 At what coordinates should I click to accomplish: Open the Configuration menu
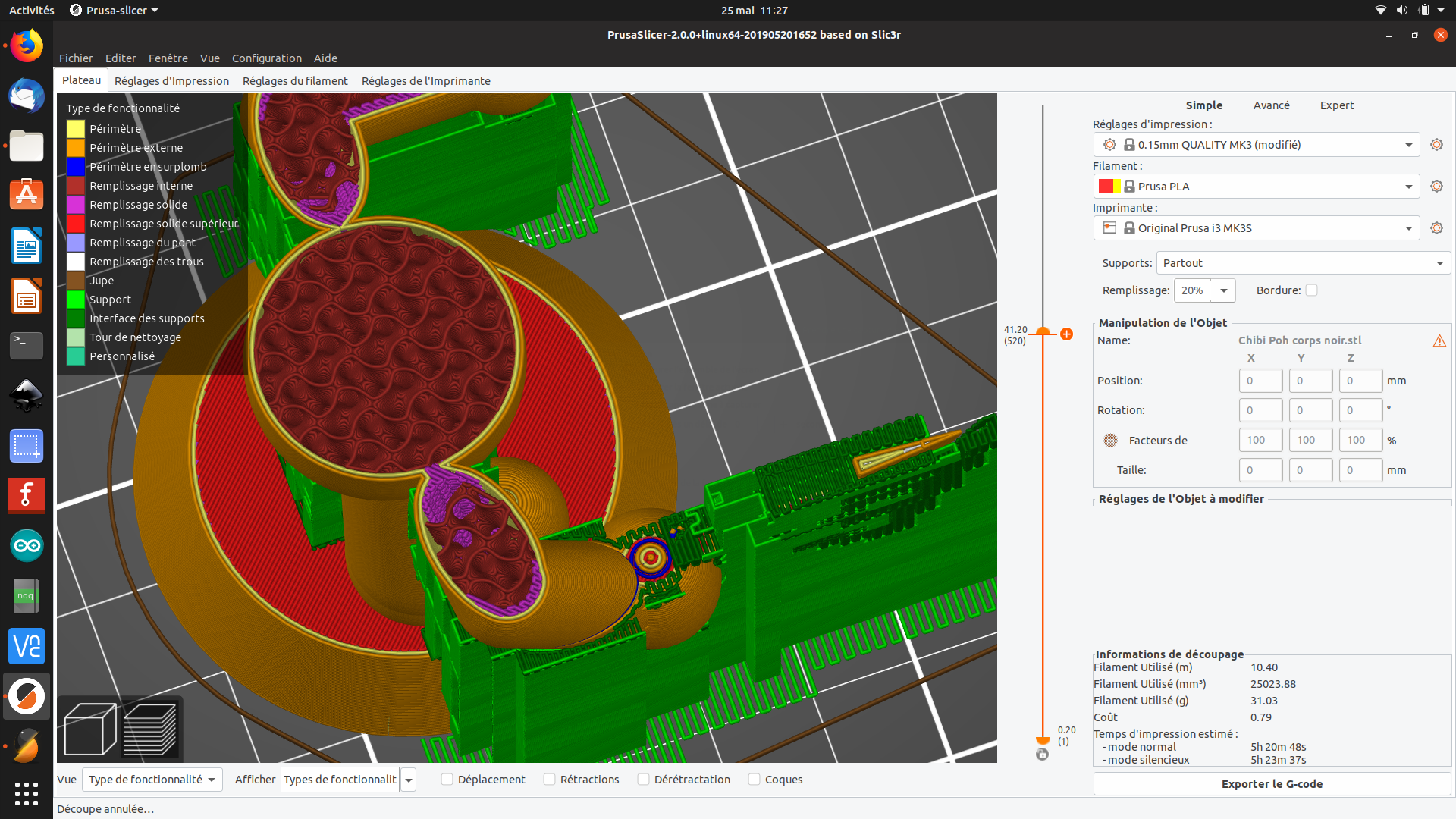(267, 58)
